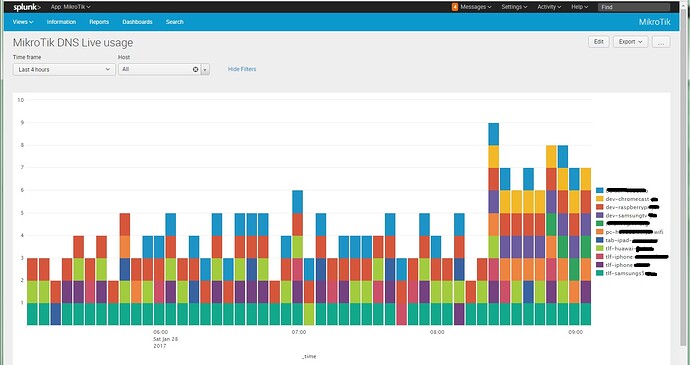Click the Host label
The width and height of the screenshot is (690, 365).
click(124, 57)
